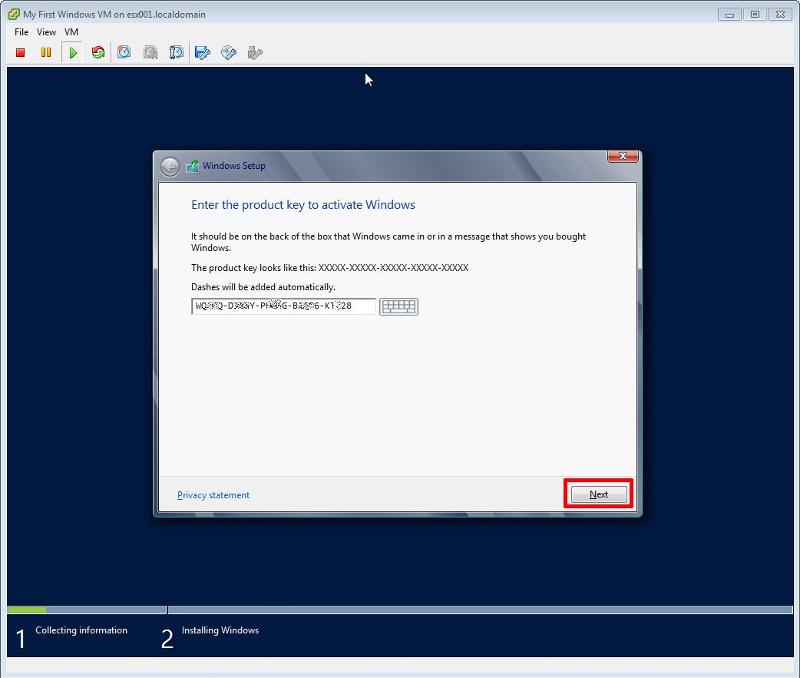The height and width of the screenshot is (678, 800).
Task: Click the 'Installing Windows' step label
Action: tap(220, 630)
